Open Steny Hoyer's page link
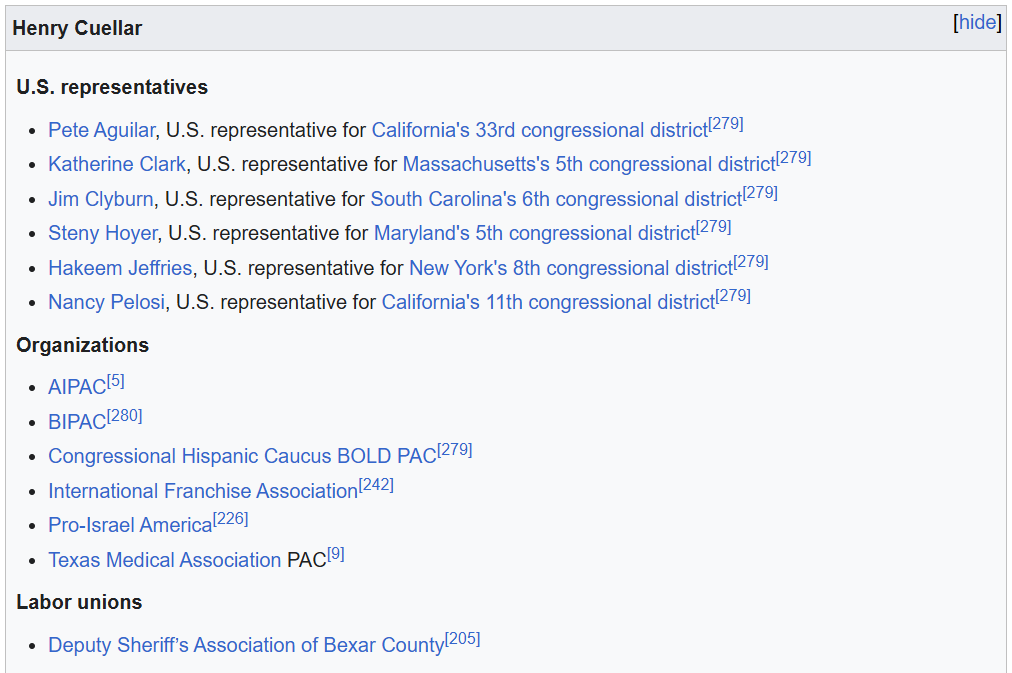Screen dimensions: 1012x673 103,234
